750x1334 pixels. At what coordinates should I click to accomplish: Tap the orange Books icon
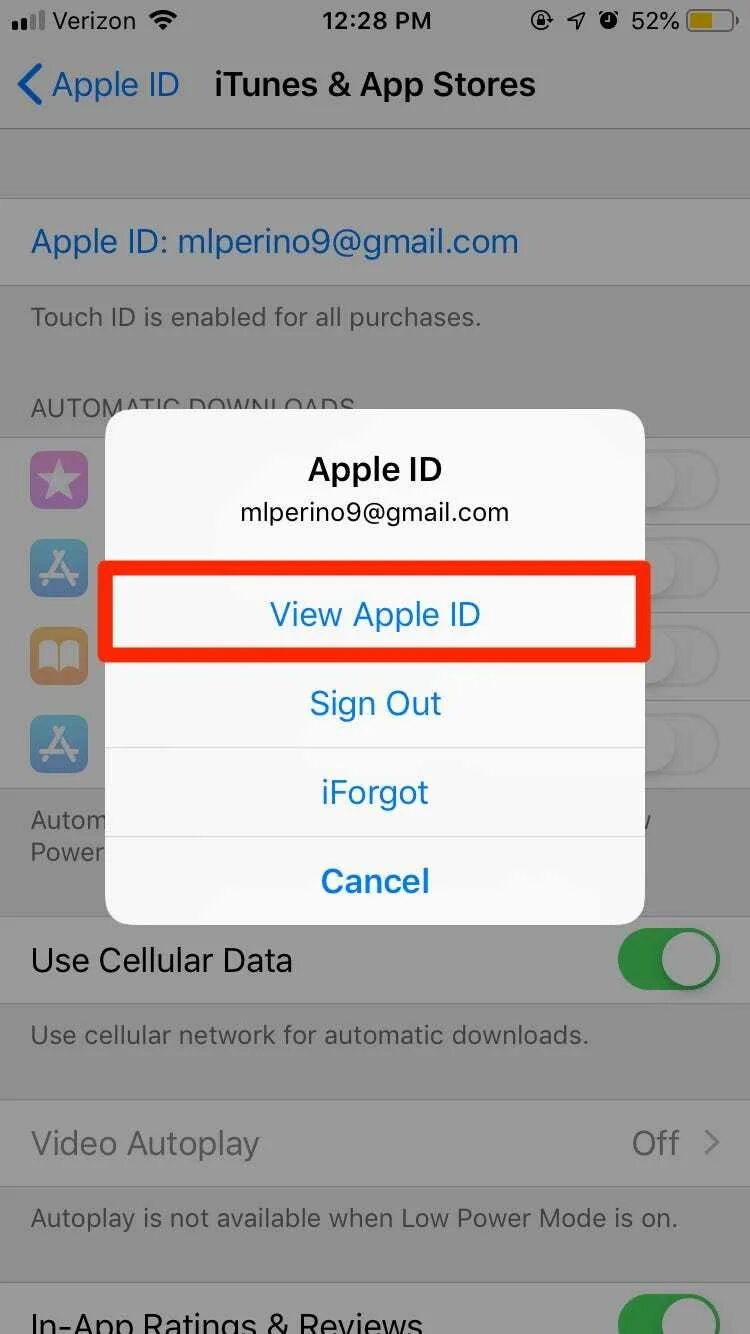(x=59, y=656)
